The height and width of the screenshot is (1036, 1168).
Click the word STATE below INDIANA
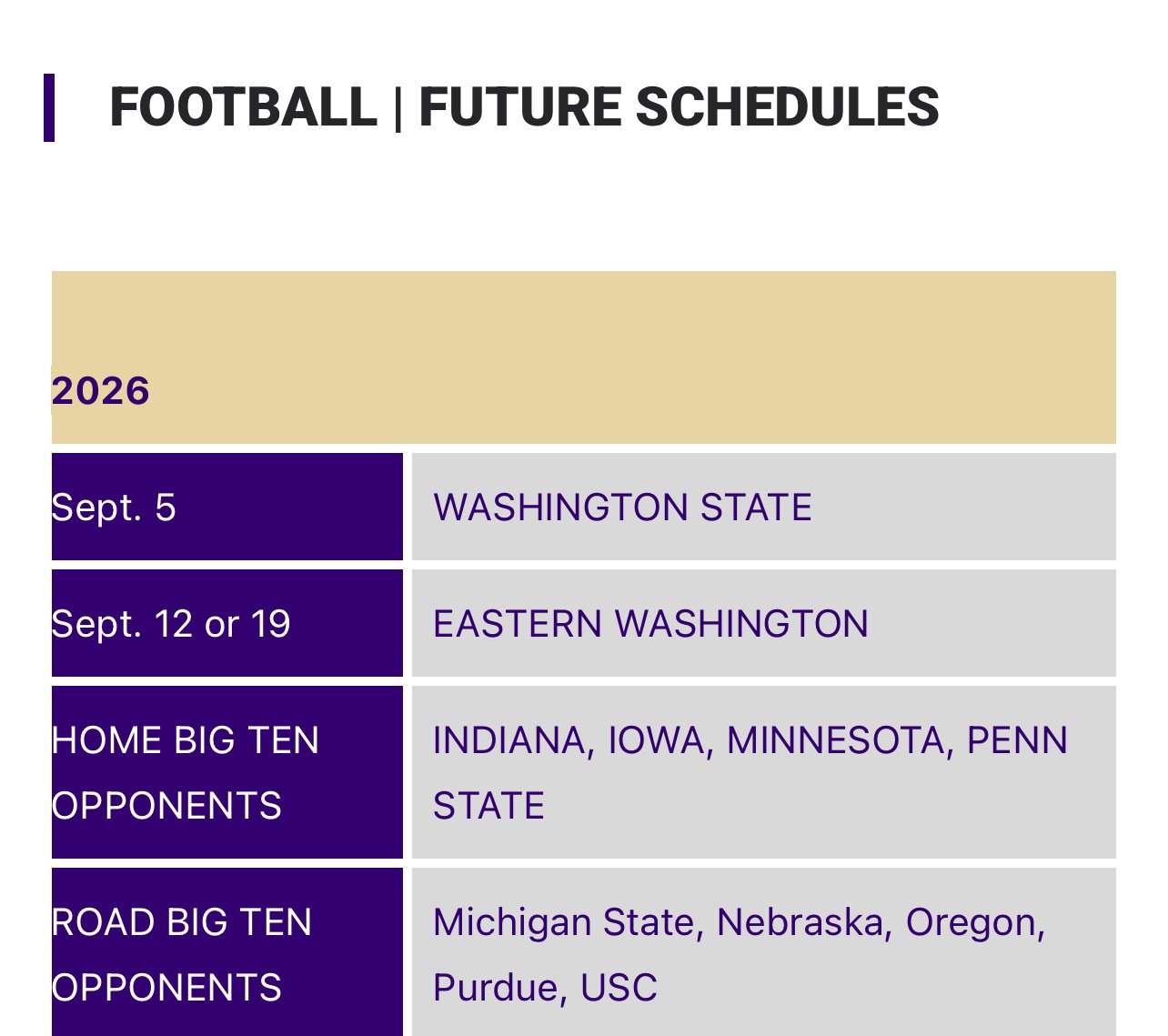(x=488, y=806)
